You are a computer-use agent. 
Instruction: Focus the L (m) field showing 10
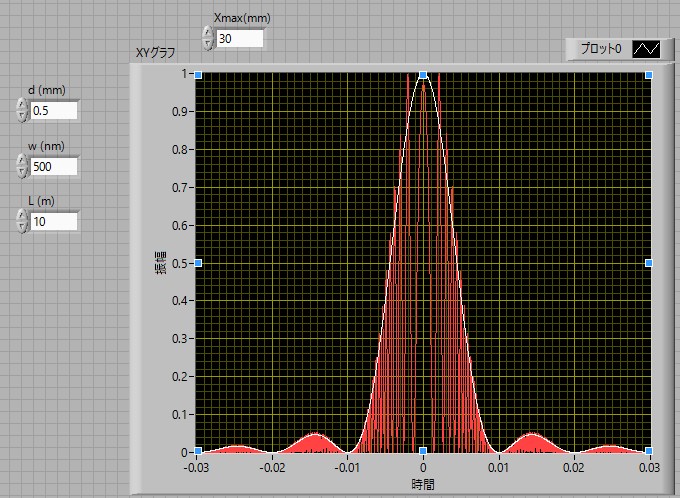coord(54,221)
